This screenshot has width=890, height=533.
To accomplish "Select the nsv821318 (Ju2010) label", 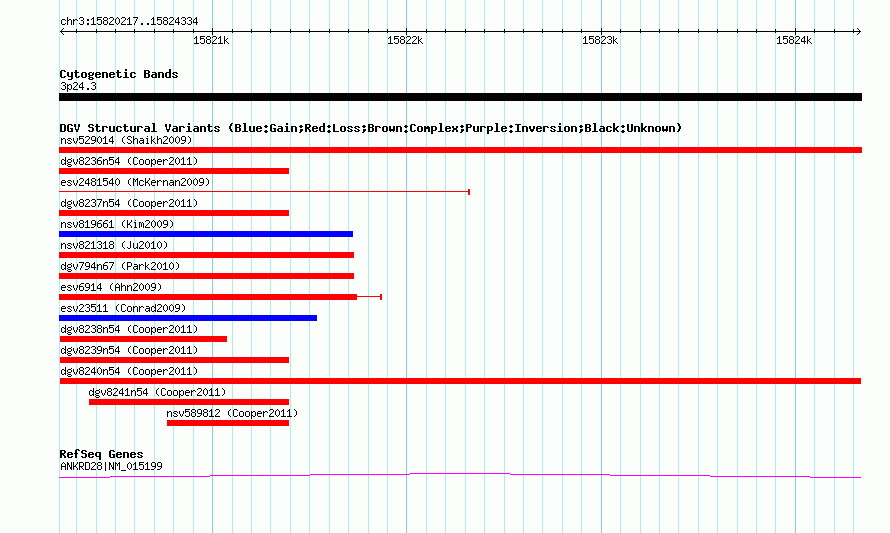I will [x=114, y=245].
